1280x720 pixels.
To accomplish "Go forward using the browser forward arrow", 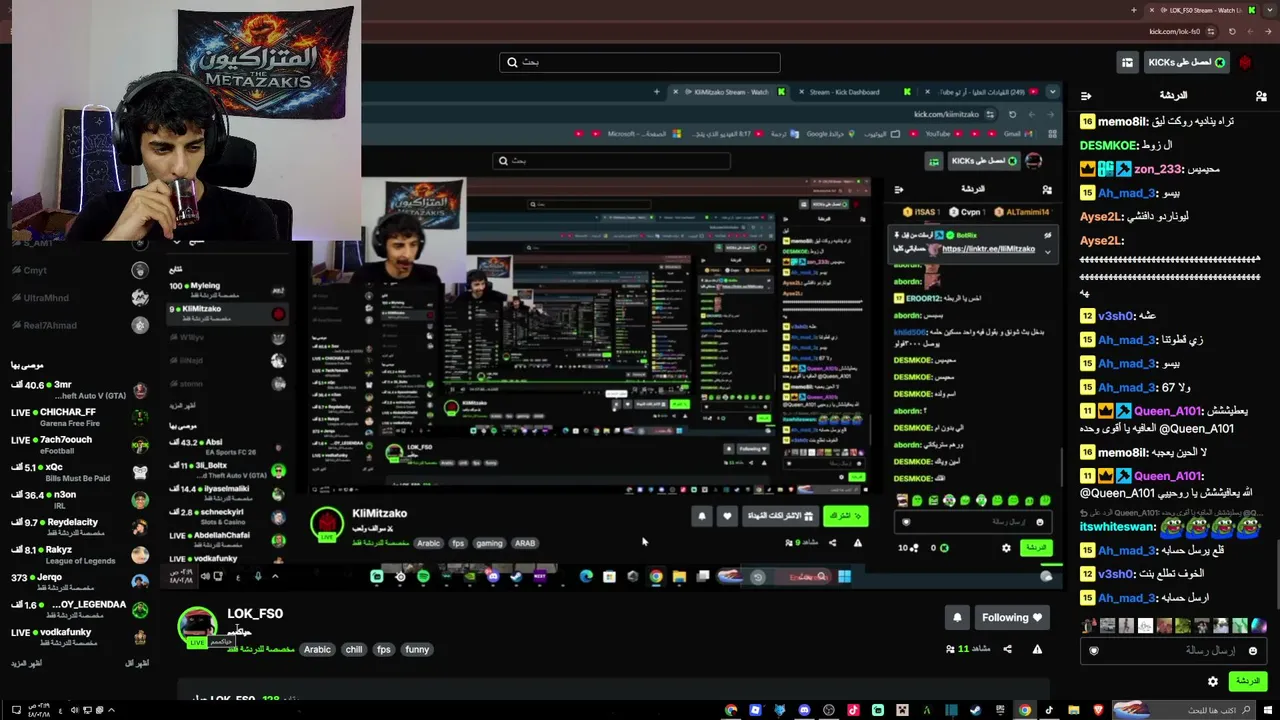I will click(1250, 31).
